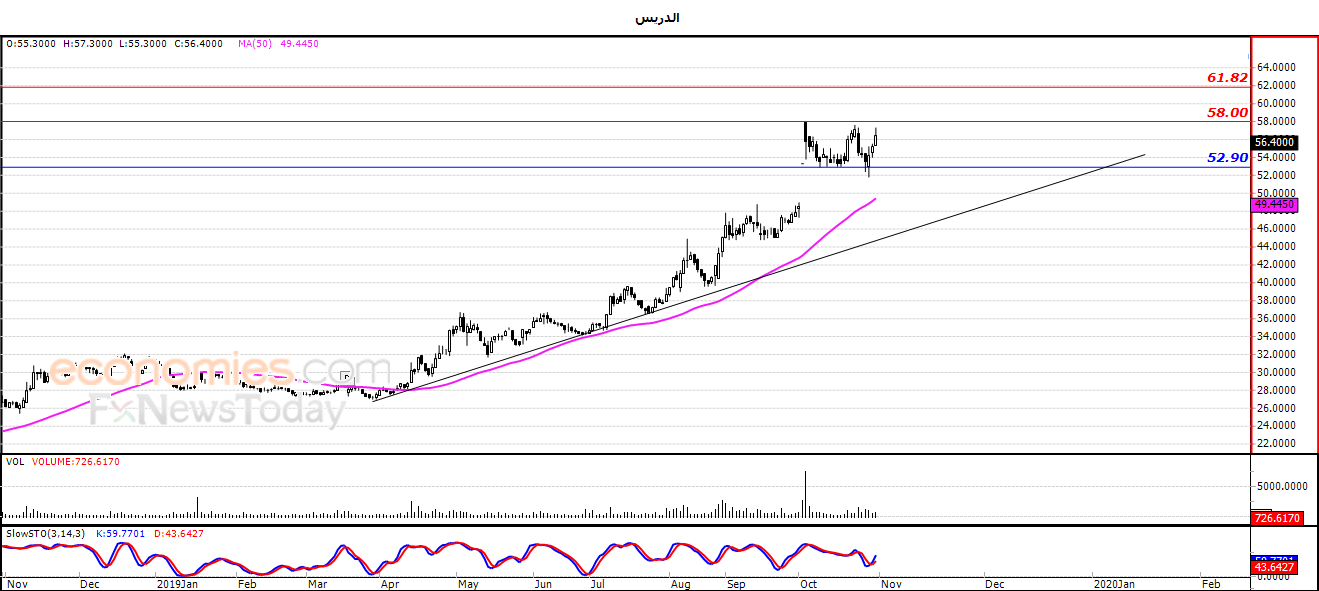Select the high value H:57.3000

(88, 44)
